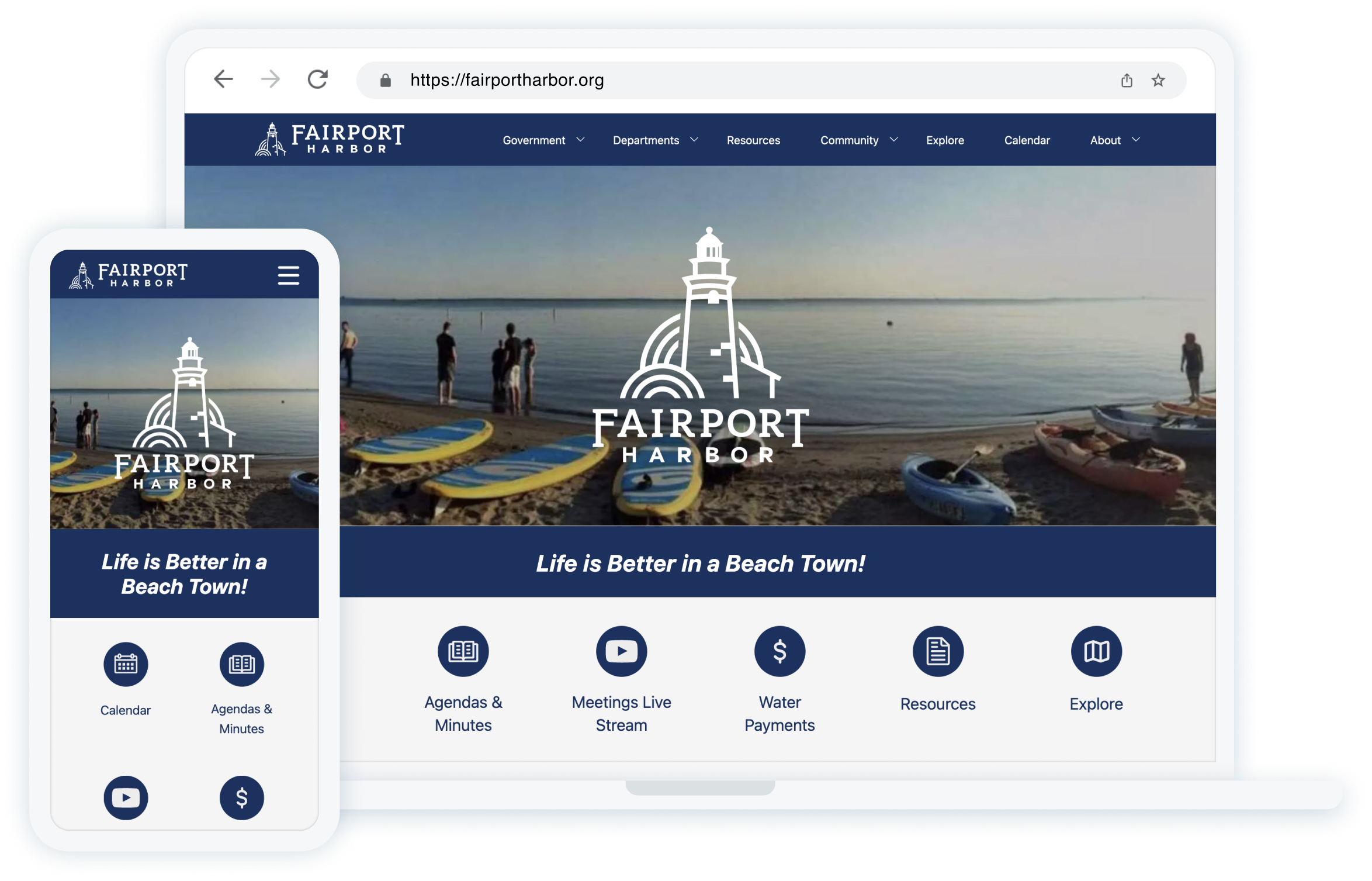Click the Water Payments link text
The image size is (1372, 881).
point(780,714)
